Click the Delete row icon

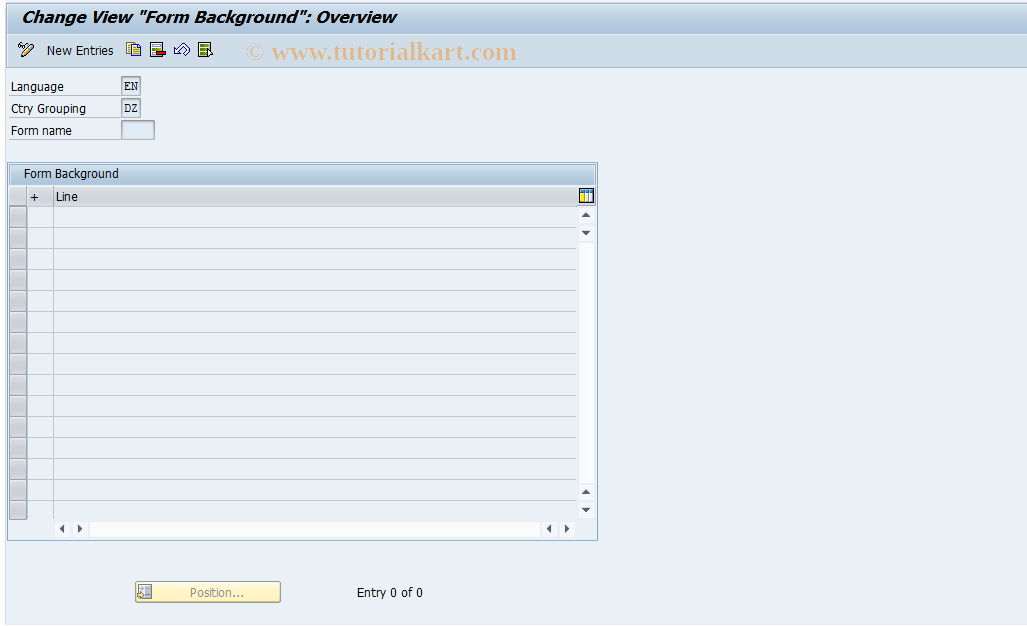(158, 50)
